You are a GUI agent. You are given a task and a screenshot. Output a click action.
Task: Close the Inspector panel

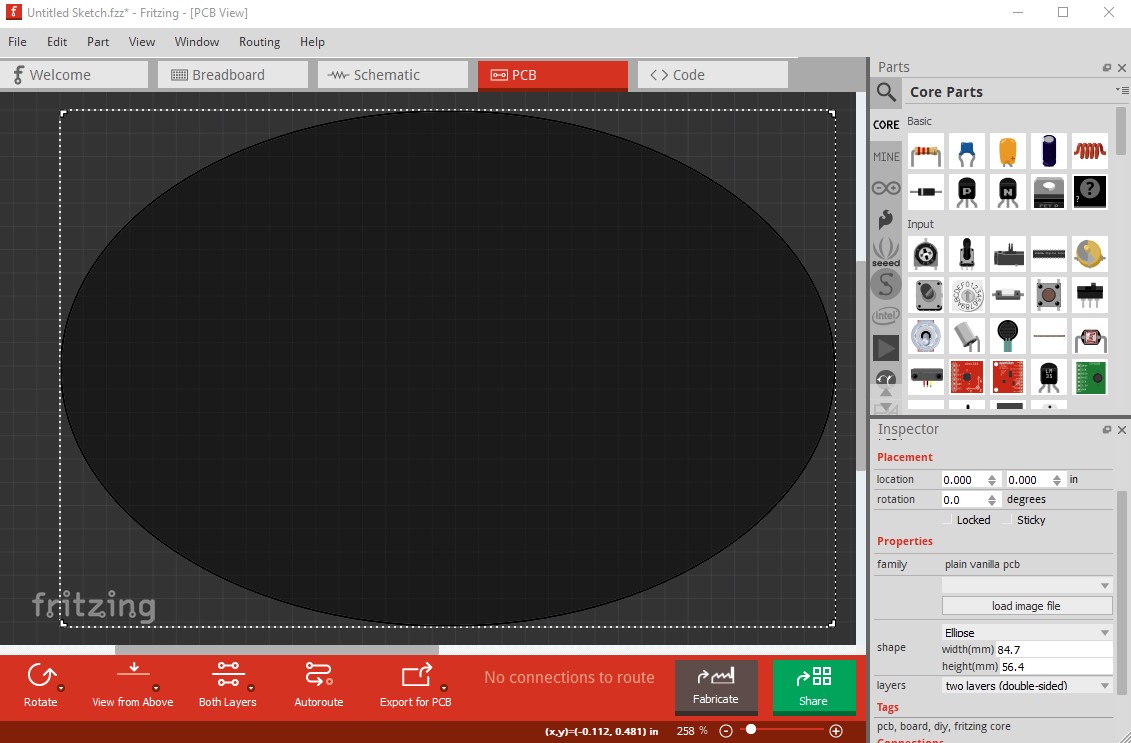[x=1122, y=430]
